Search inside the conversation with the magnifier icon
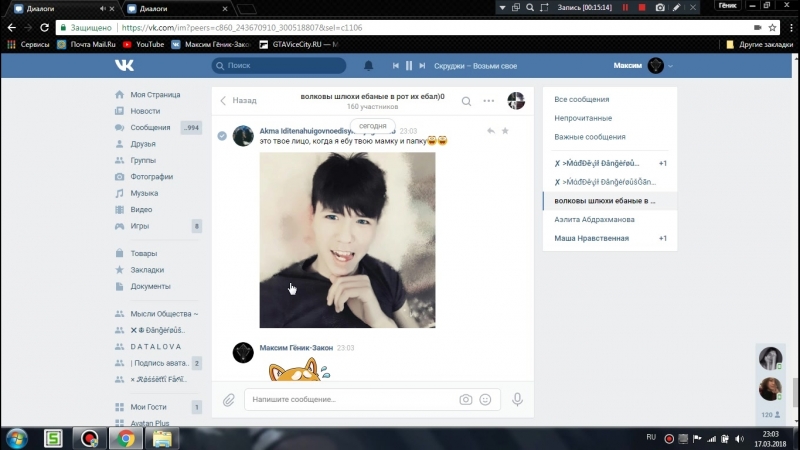The image size is (800, 450). pyautogui.click(x=466, y=101)
